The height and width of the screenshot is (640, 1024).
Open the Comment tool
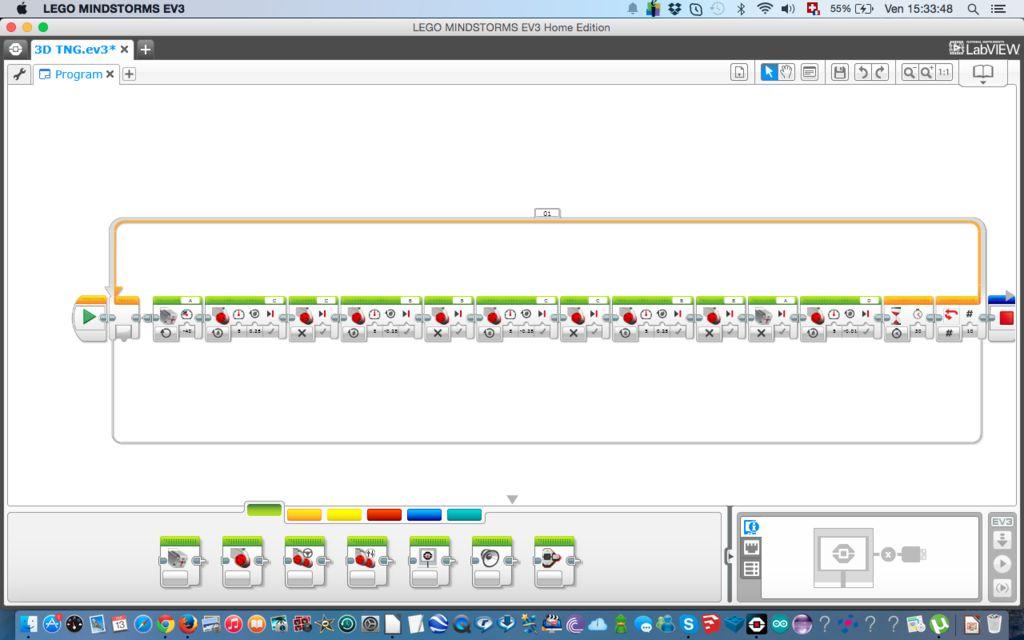click(809, 72)
